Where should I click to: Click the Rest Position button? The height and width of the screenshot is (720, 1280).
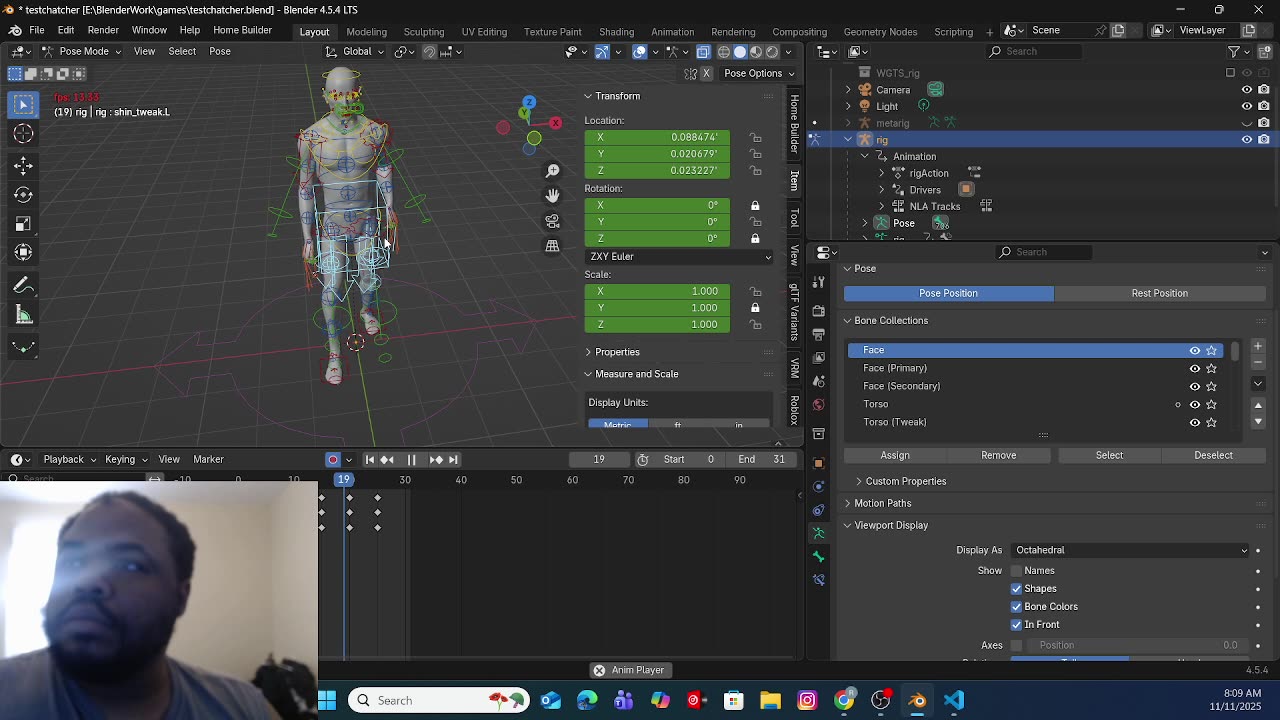click(x=1159, y=293)
